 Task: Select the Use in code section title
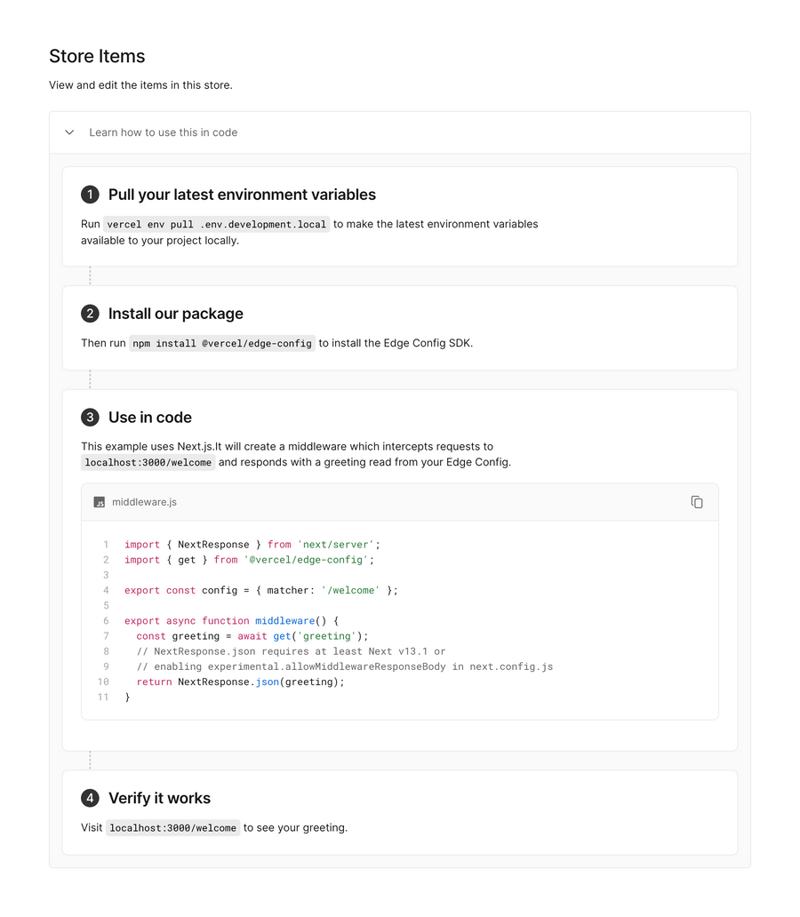pyautogui.click(x=150, y=417)
